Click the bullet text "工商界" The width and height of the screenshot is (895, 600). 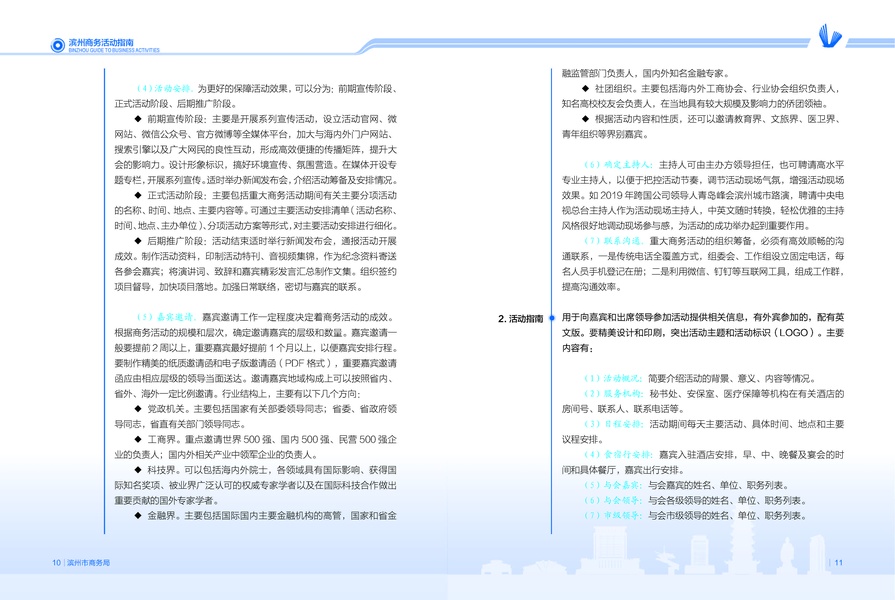161,440
